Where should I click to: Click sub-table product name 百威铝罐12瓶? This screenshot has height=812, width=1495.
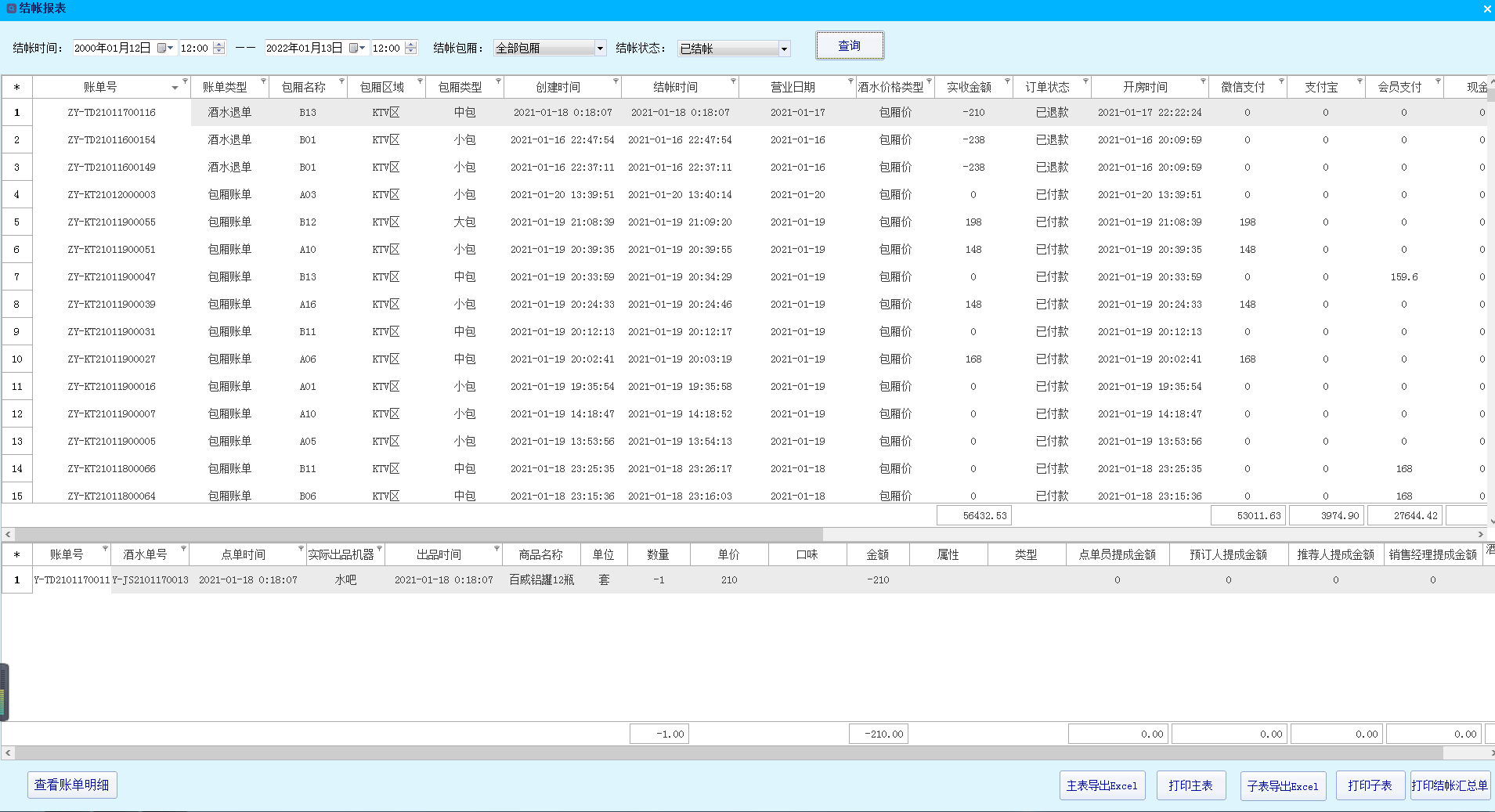541,579
